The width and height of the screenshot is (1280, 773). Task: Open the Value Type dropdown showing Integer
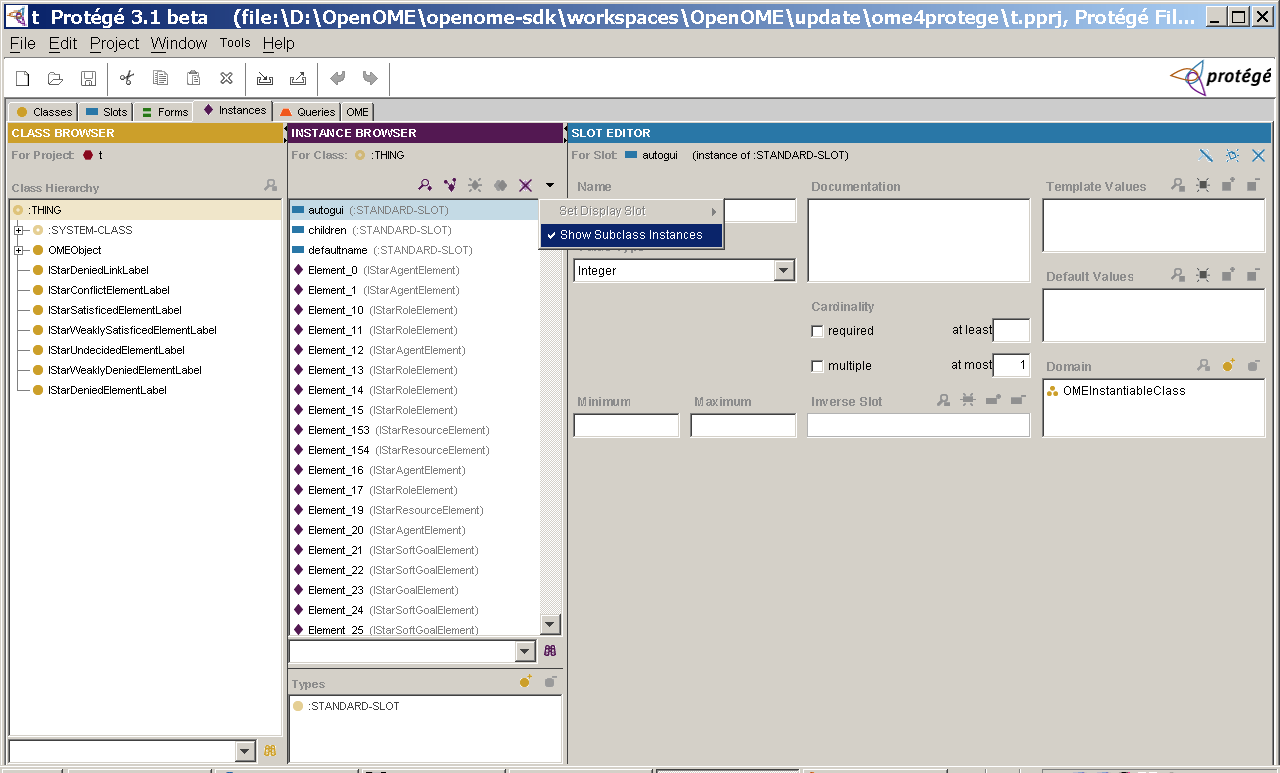pyautogui.click(x=784, y=270)
